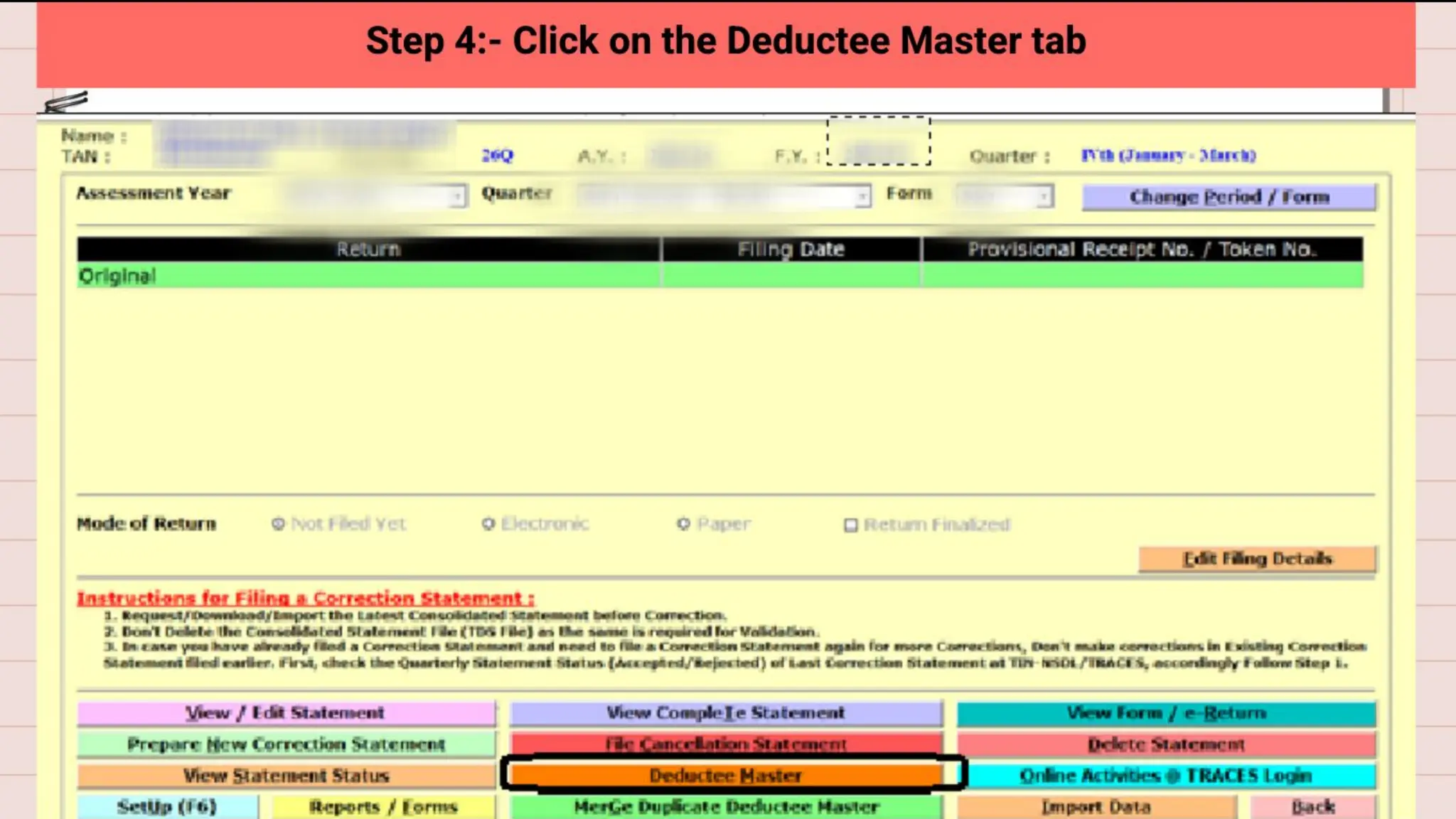Expand the Assessment Year dropdown
This screenshot has height=819, width=1456.
(x=457, y=196)
